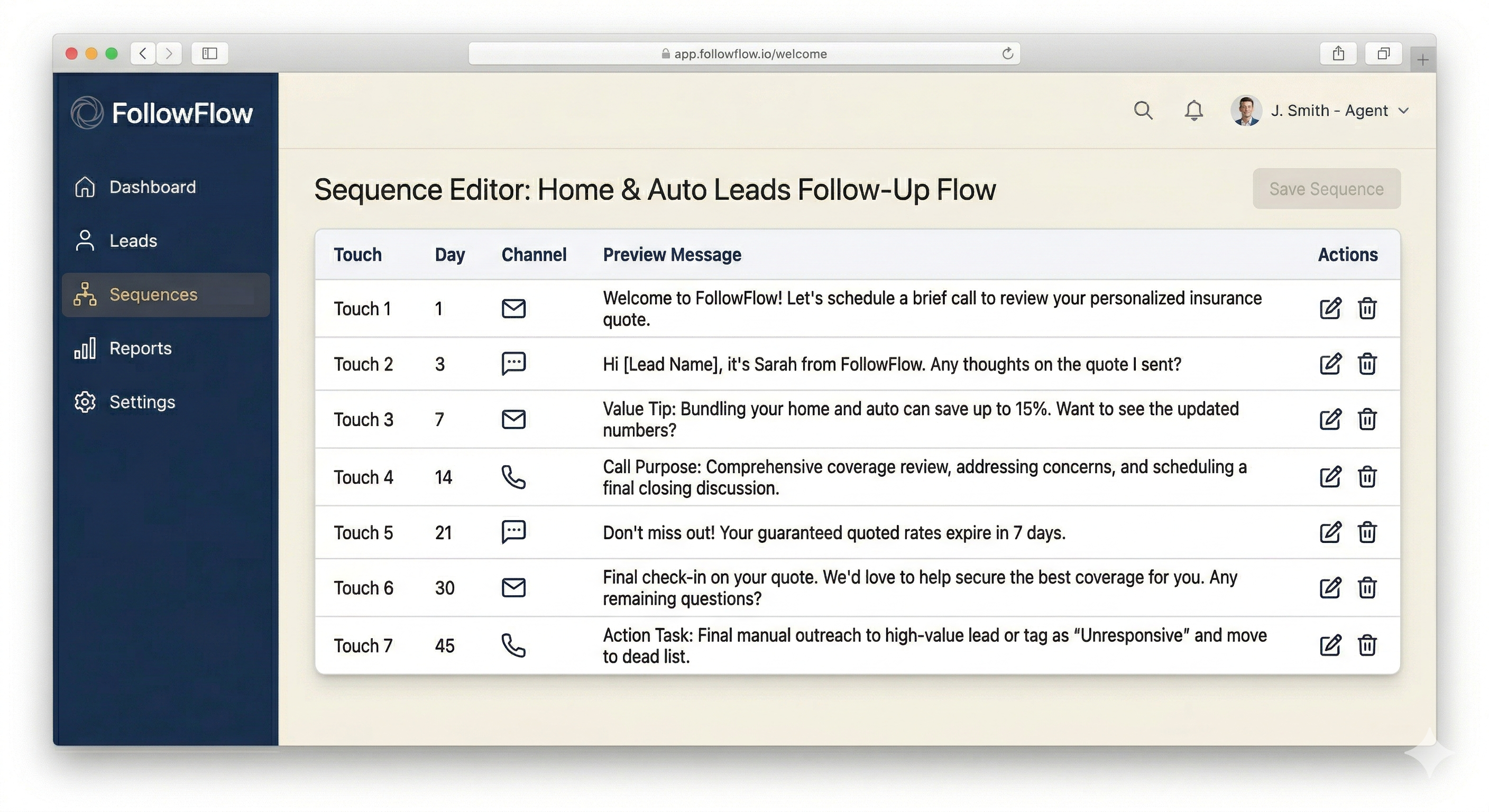Delete Touch 3 with trash icon
Viewport: 1489px width, 812px height.
point(1367,420)
